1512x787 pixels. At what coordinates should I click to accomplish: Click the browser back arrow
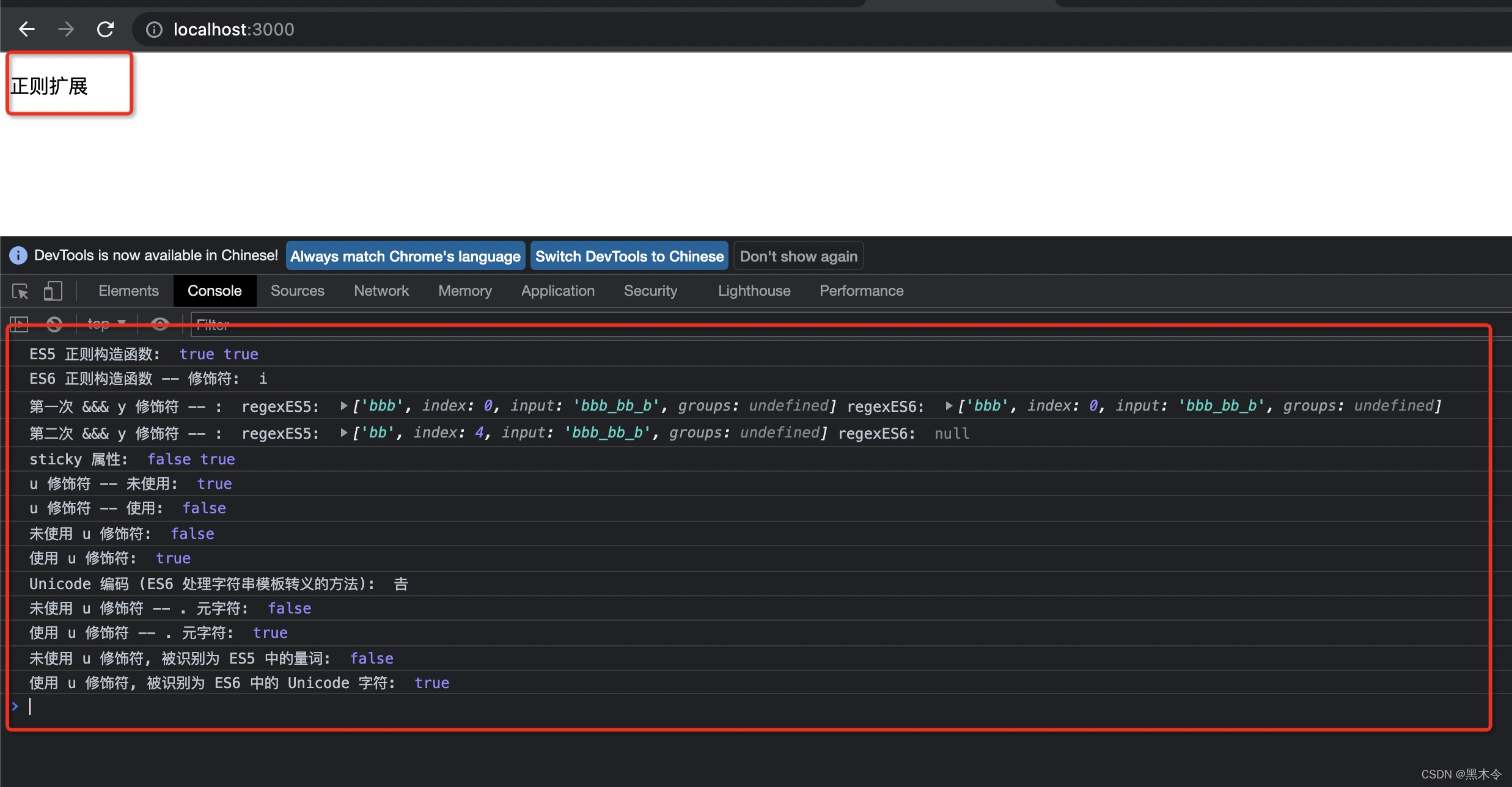(26, 29)
